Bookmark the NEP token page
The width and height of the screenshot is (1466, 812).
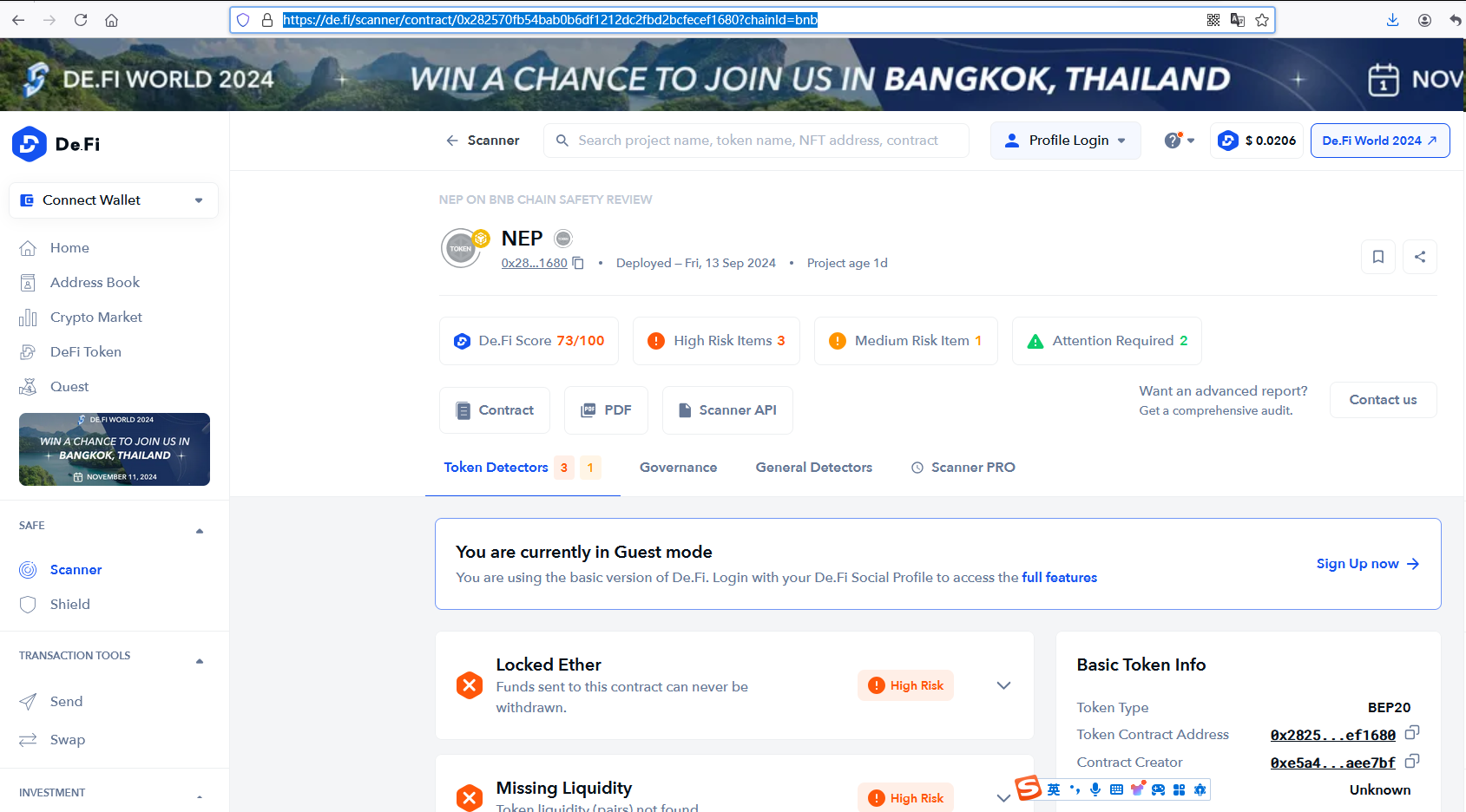click(1377, 257)
